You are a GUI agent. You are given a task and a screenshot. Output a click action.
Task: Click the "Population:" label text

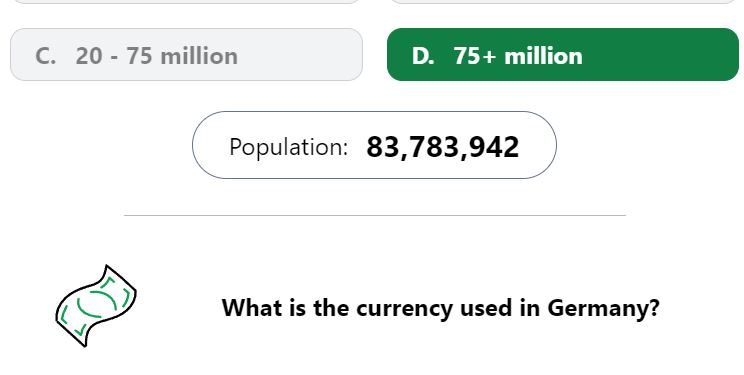click(288, 147)
